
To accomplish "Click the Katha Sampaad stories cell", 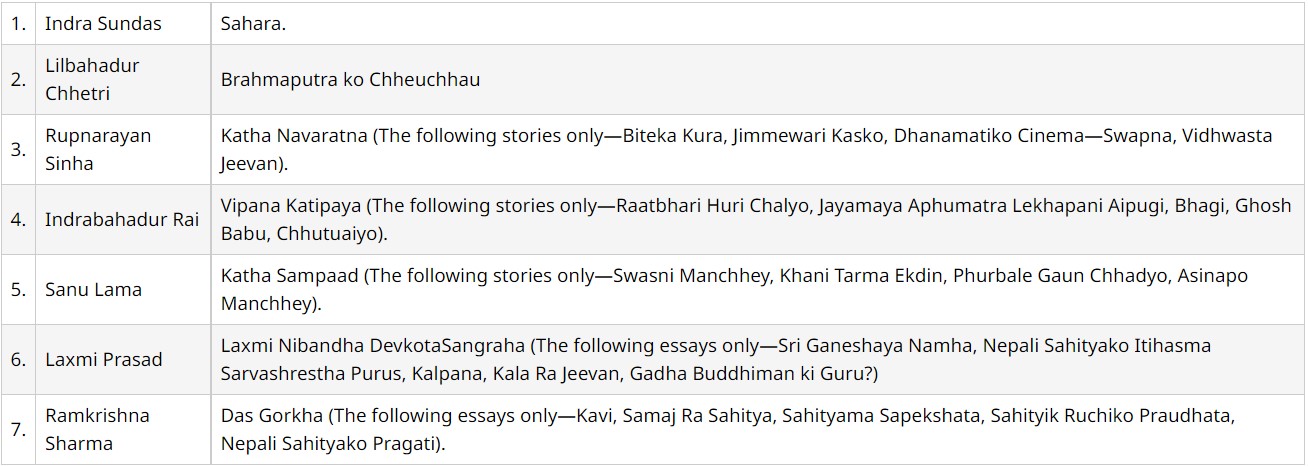I will click(x=734, y=289).
